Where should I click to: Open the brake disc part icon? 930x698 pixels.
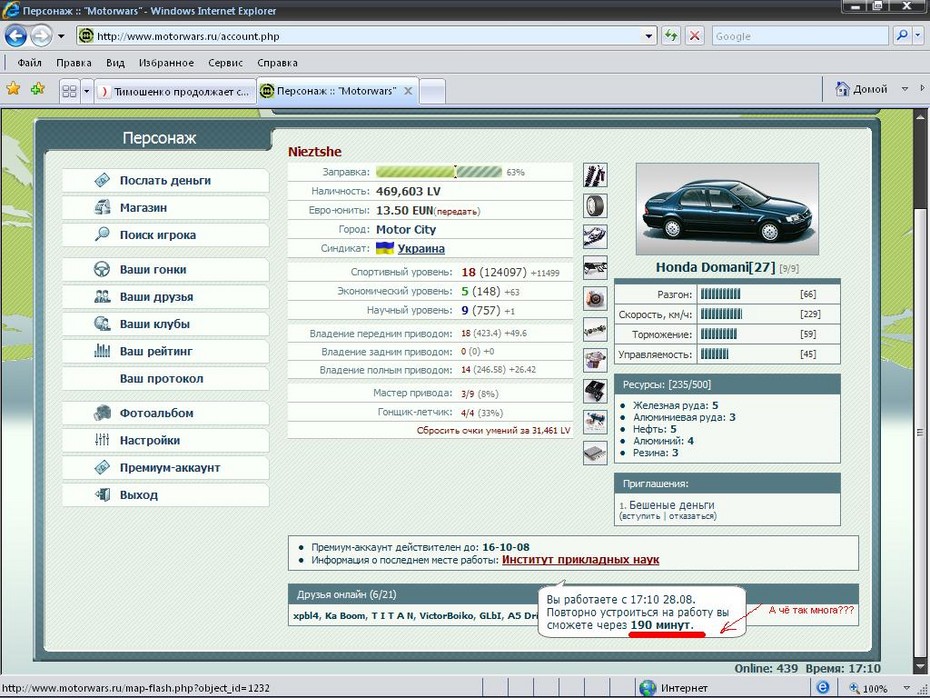coord(595,298)
